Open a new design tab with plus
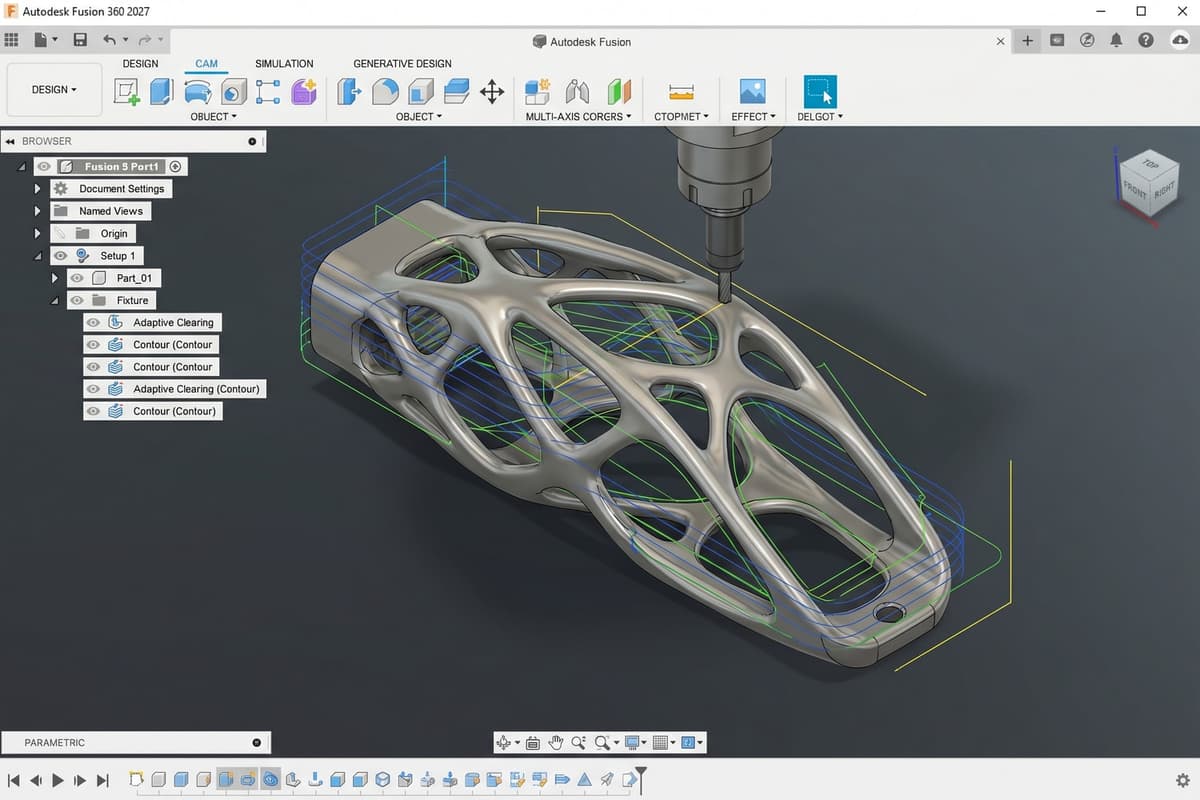This screenshot has width=1200, height=800. (1027, 41)
